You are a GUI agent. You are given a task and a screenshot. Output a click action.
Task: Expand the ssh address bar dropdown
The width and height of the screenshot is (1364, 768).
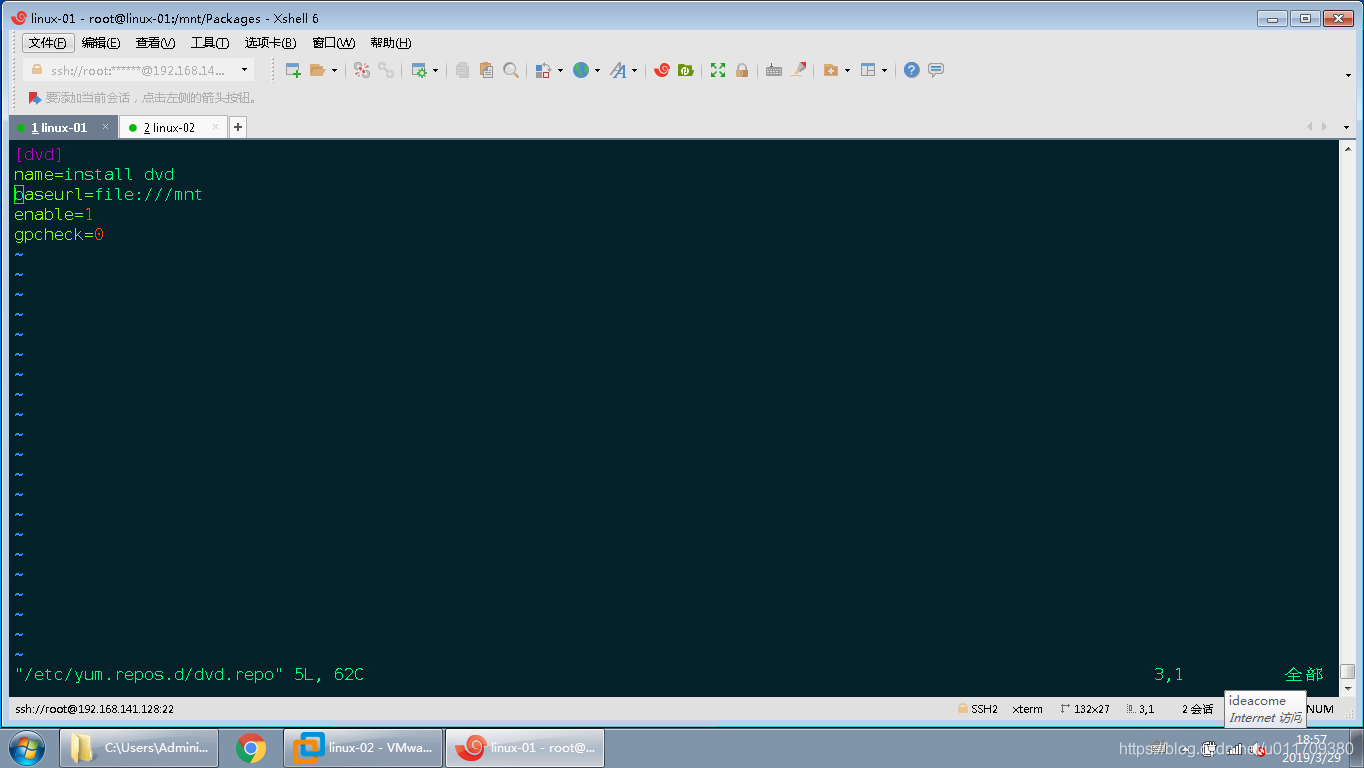[244, 70]
